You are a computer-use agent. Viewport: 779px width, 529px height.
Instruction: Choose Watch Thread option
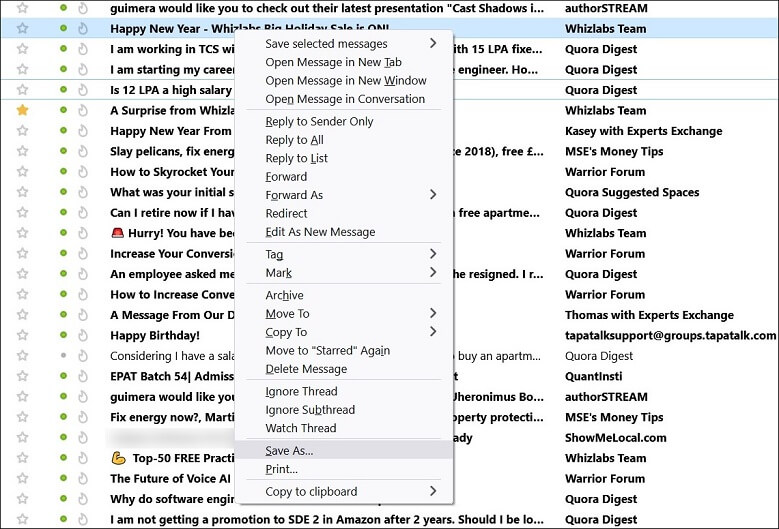click(344, 428)
